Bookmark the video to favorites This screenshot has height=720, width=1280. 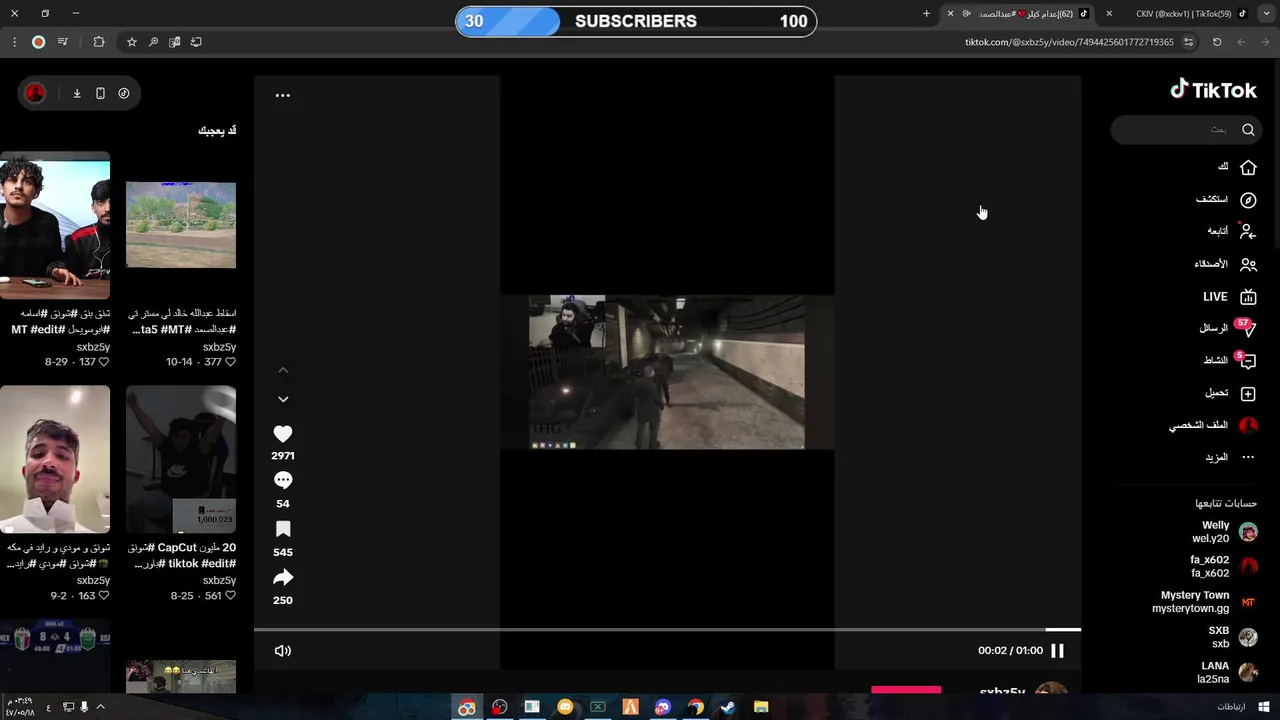(283, 529)
